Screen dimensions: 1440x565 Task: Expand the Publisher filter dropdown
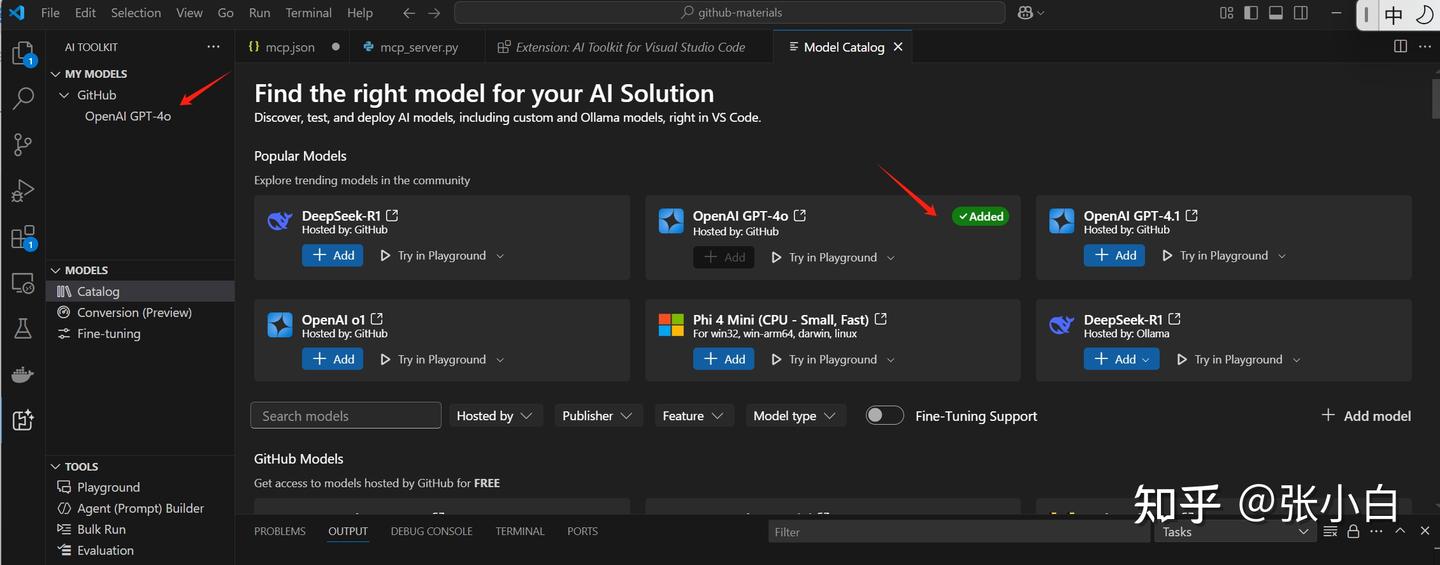click(x=597, y=416)
